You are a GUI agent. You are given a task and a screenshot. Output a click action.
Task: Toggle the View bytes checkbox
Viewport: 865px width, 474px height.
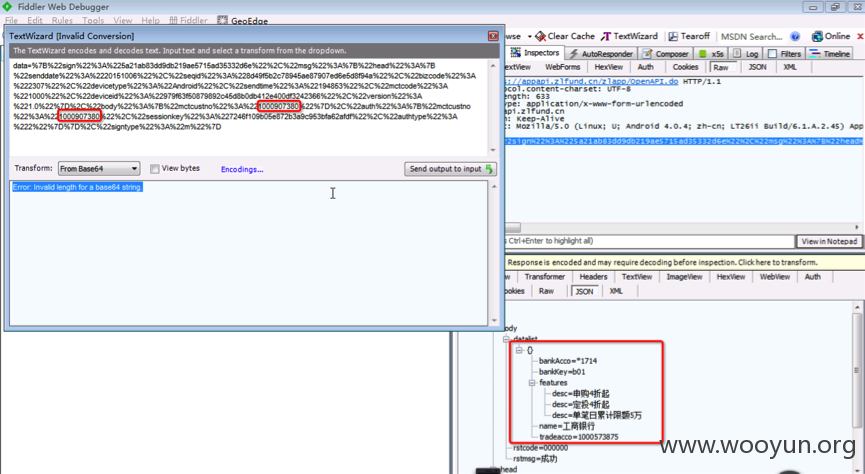[155, 169]
